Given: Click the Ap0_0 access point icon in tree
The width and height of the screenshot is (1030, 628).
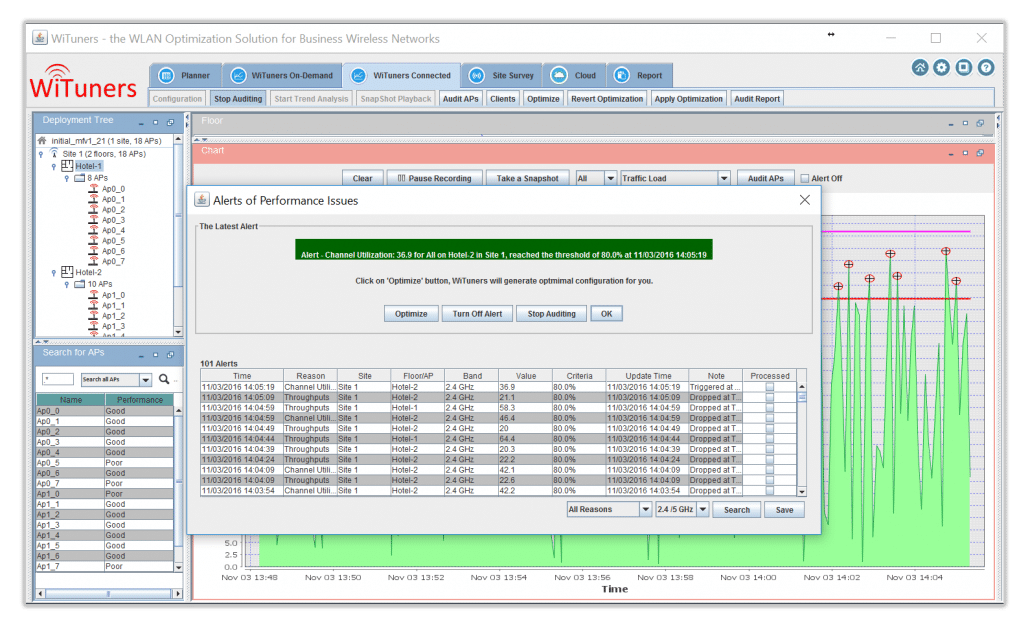Looking at the screenshot, I should click(x=93, y=189).
